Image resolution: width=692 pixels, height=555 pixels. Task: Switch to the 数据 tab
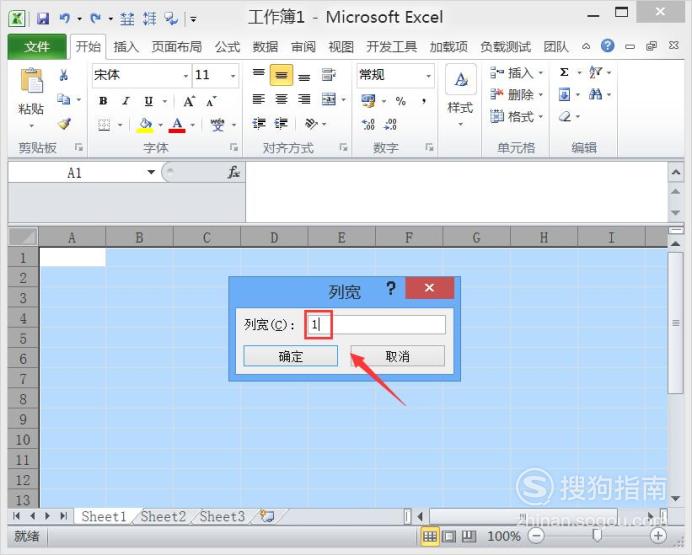(265, 46)
